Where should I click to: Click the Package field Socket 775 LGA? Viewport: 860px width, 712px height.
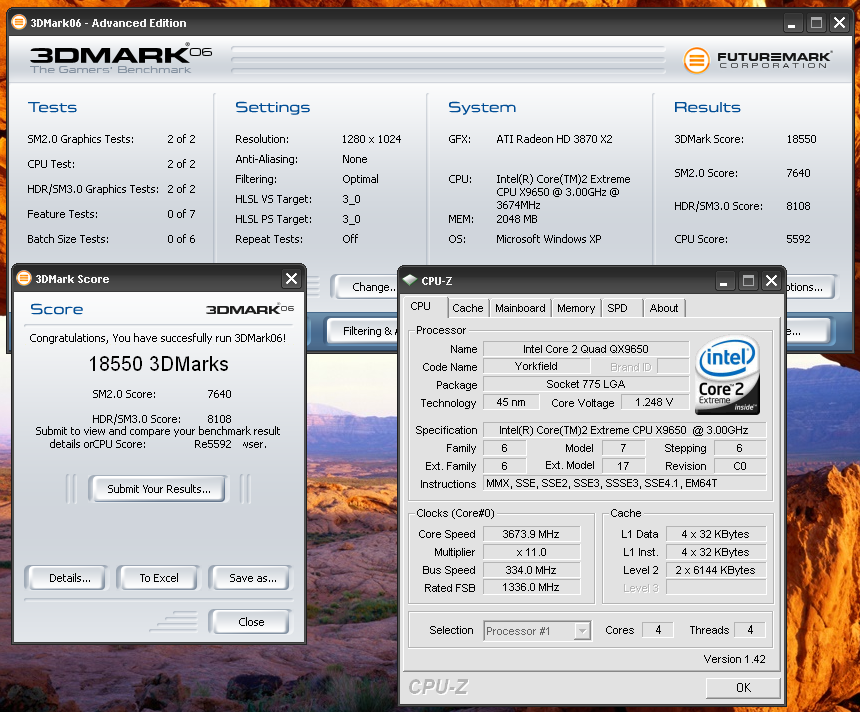point(586,384)
